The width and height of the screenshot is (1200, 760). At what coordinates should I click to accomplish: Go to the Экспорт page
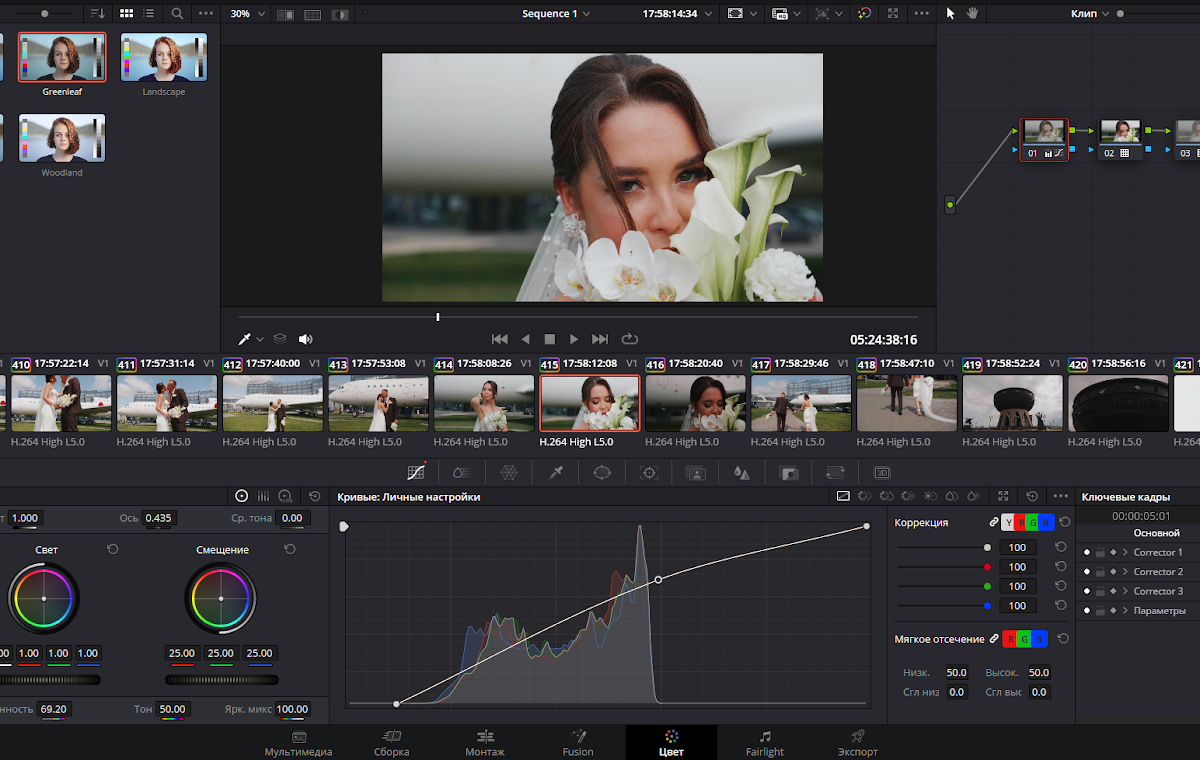click(x=857, y=743)
